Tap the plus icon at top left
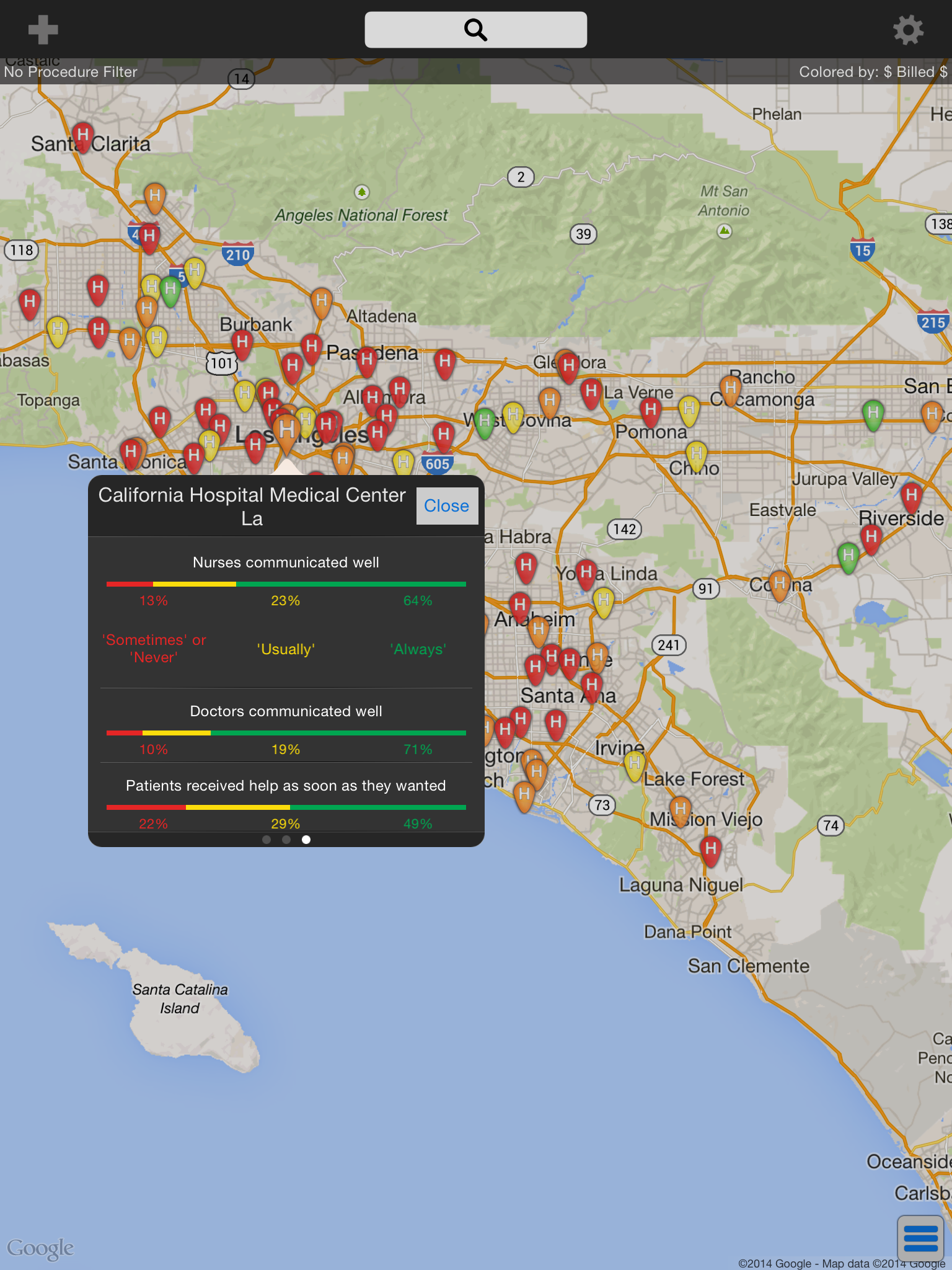This screenshot has height=1270, width=952. pyautogui.click(x=43, y=29)
